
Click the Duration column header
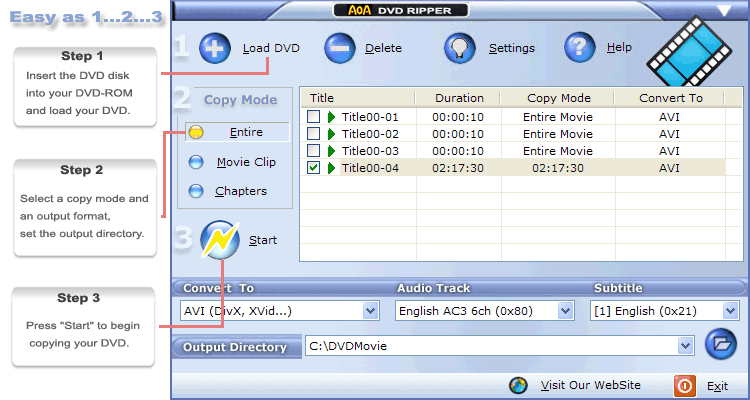[459, 98]
